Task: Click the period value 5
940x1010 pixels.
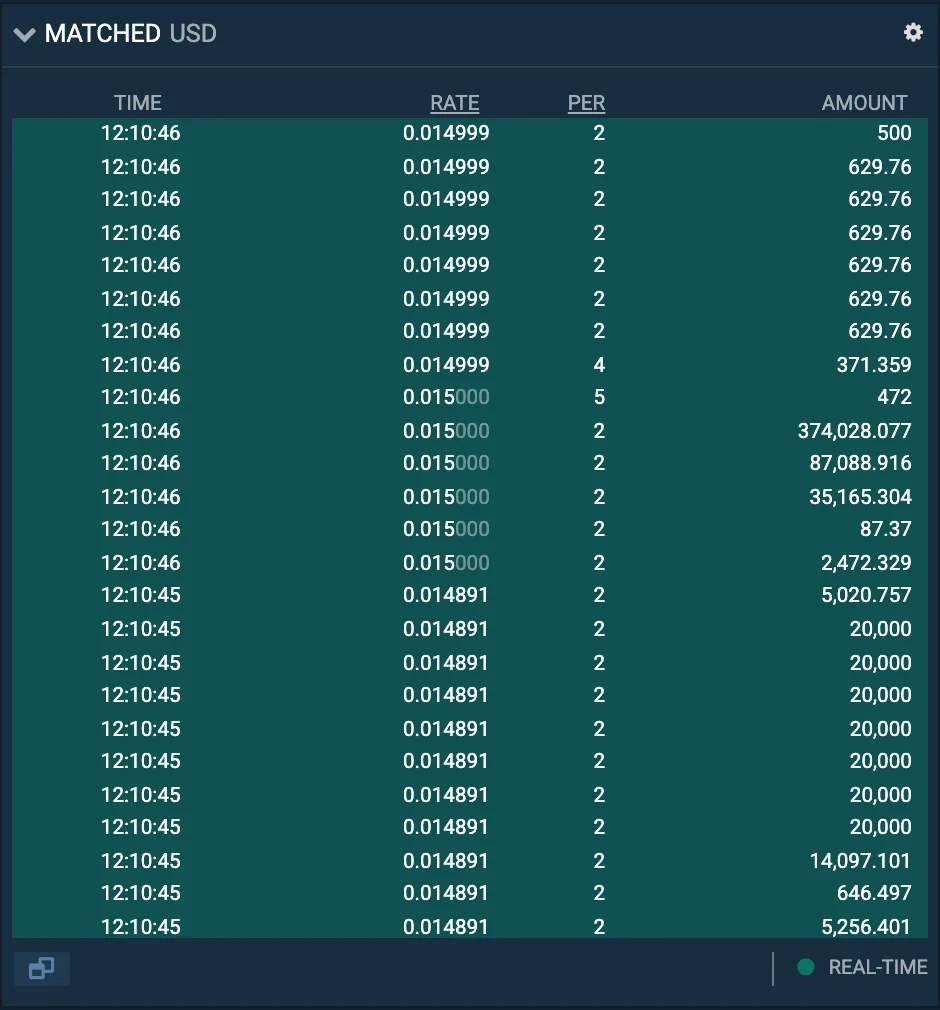Action: pos(599,397)
